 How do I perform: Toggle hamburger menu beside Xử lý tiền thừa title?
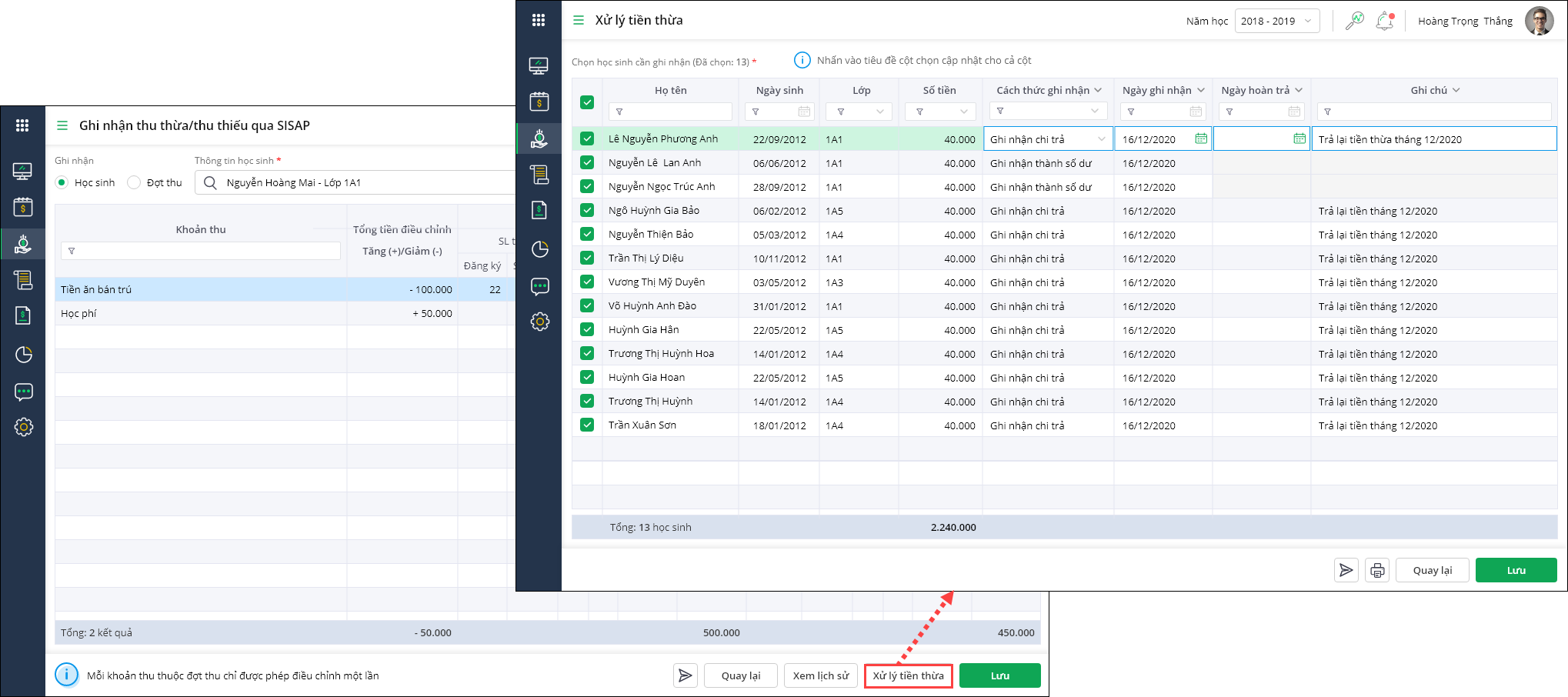click(x=579, y=21)
